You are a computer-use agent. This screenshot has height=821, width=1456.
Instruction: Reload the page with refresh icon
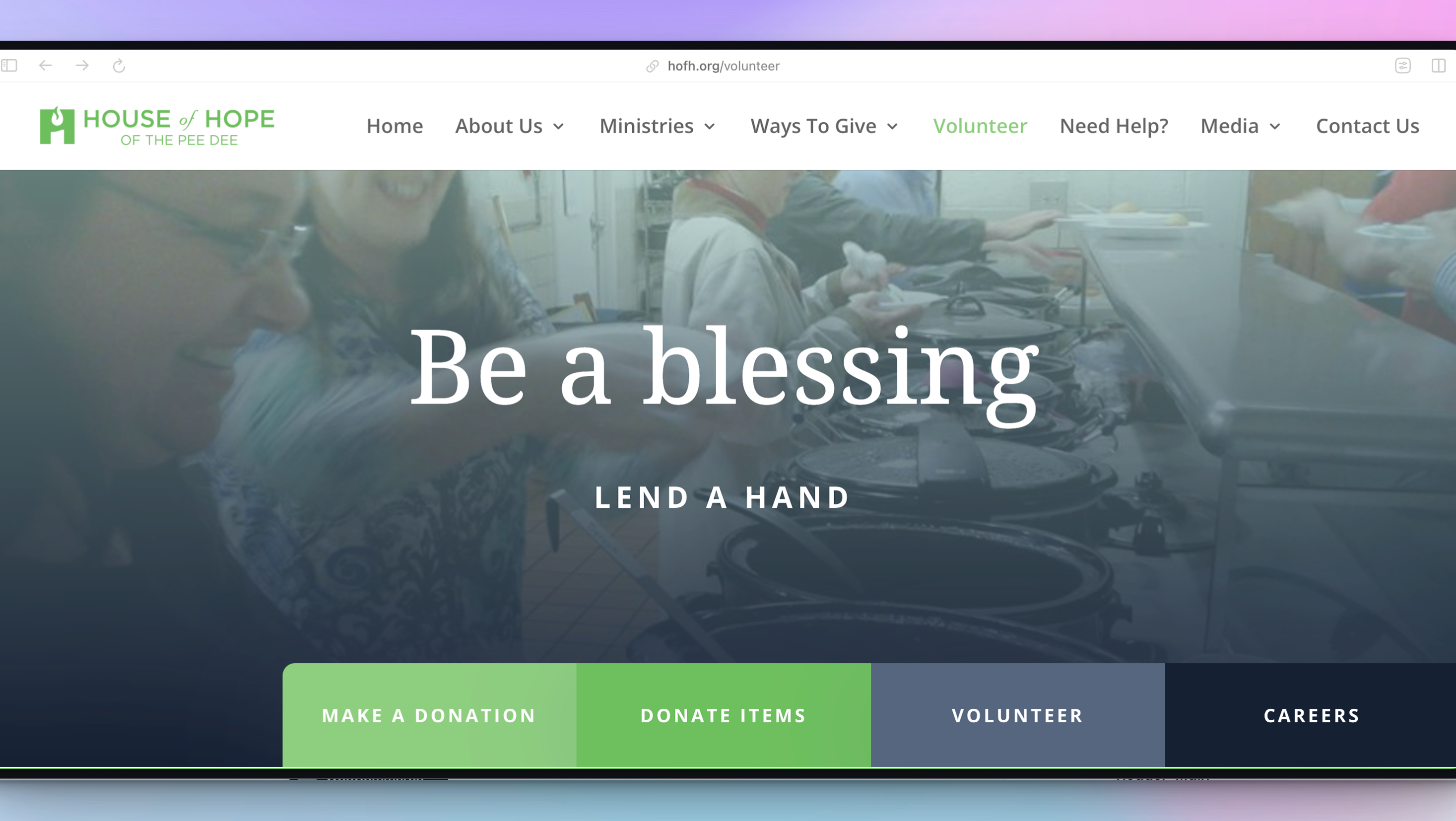(119, 66)
